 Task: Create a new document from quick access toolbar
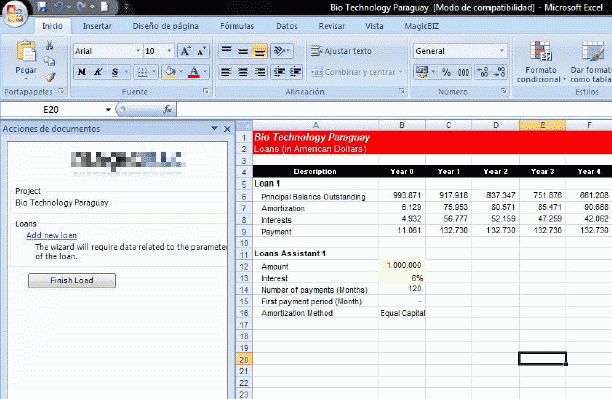(104, 7)
